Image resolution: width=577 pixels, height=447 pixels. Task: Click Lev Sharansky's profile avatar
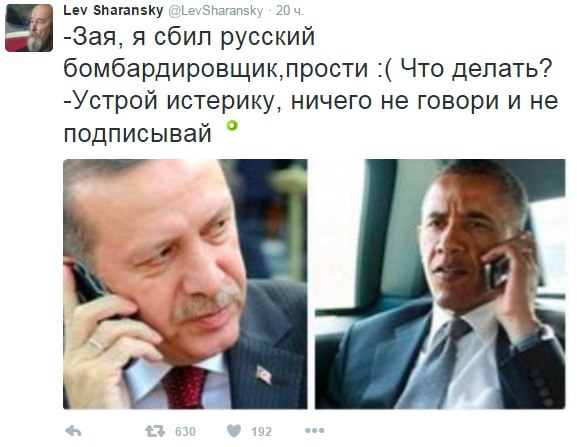click(29, 28)
